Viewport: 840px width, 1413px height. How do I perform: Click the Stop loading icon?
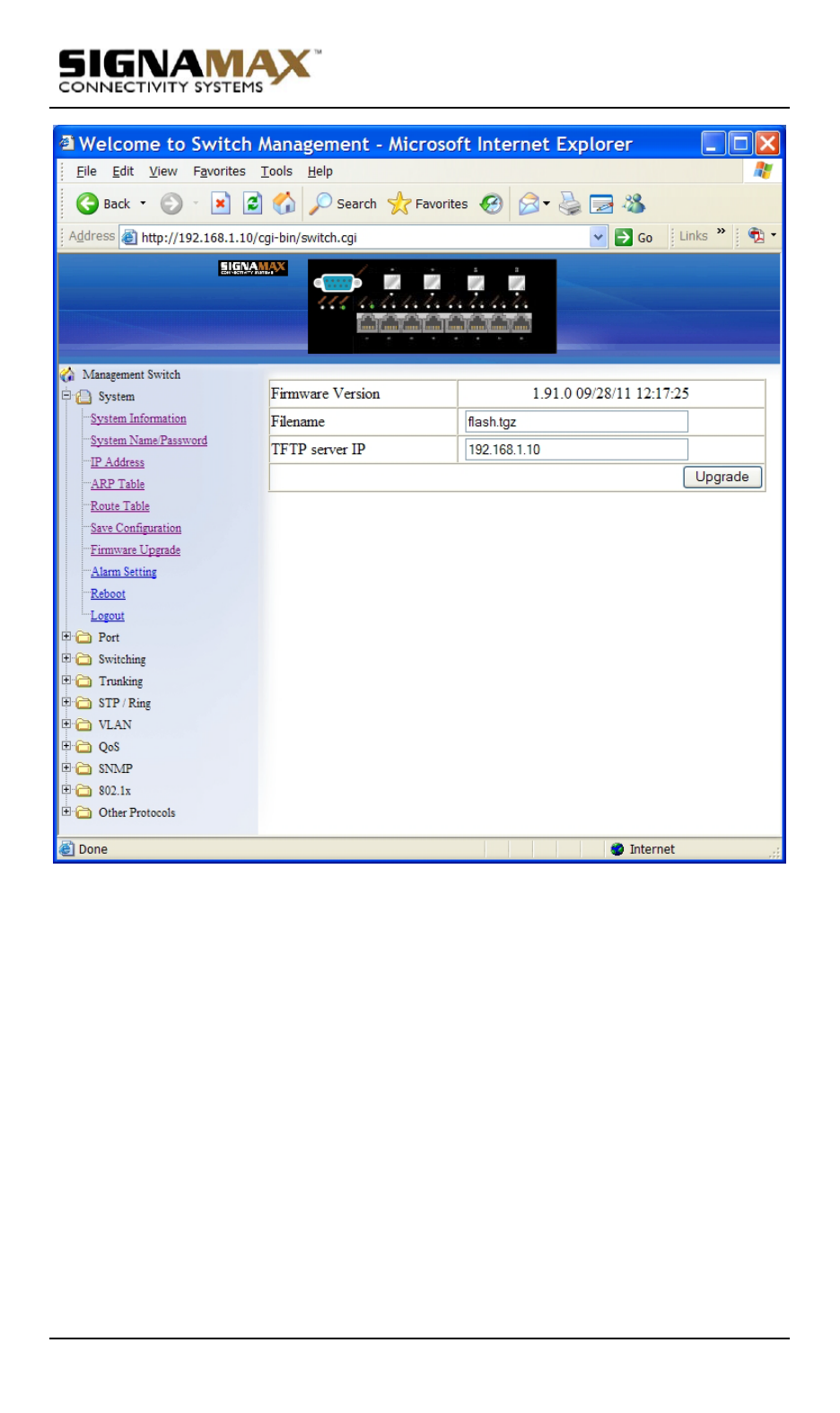click(x=221, y=204)
